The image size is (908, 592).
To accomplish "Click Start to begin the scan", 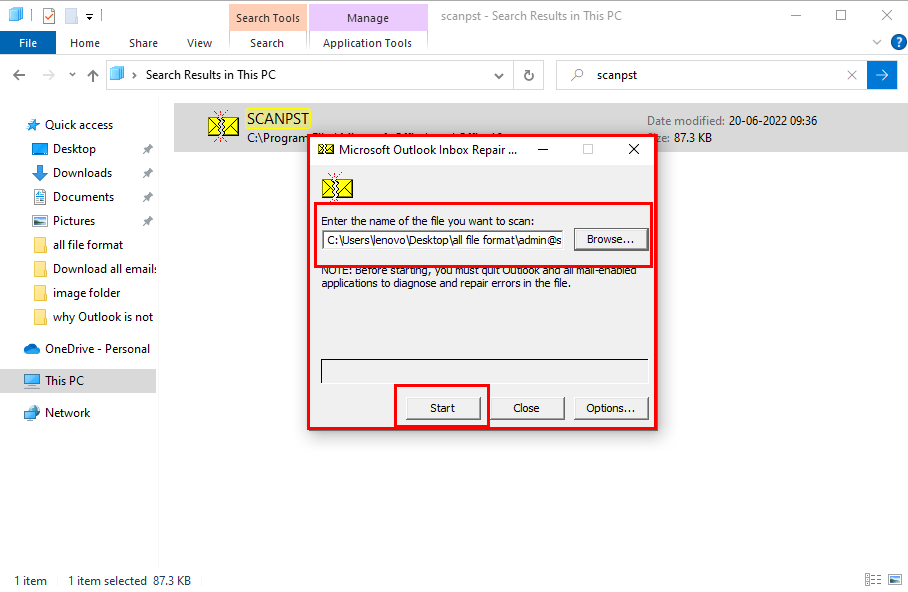I will coord(443,408).
